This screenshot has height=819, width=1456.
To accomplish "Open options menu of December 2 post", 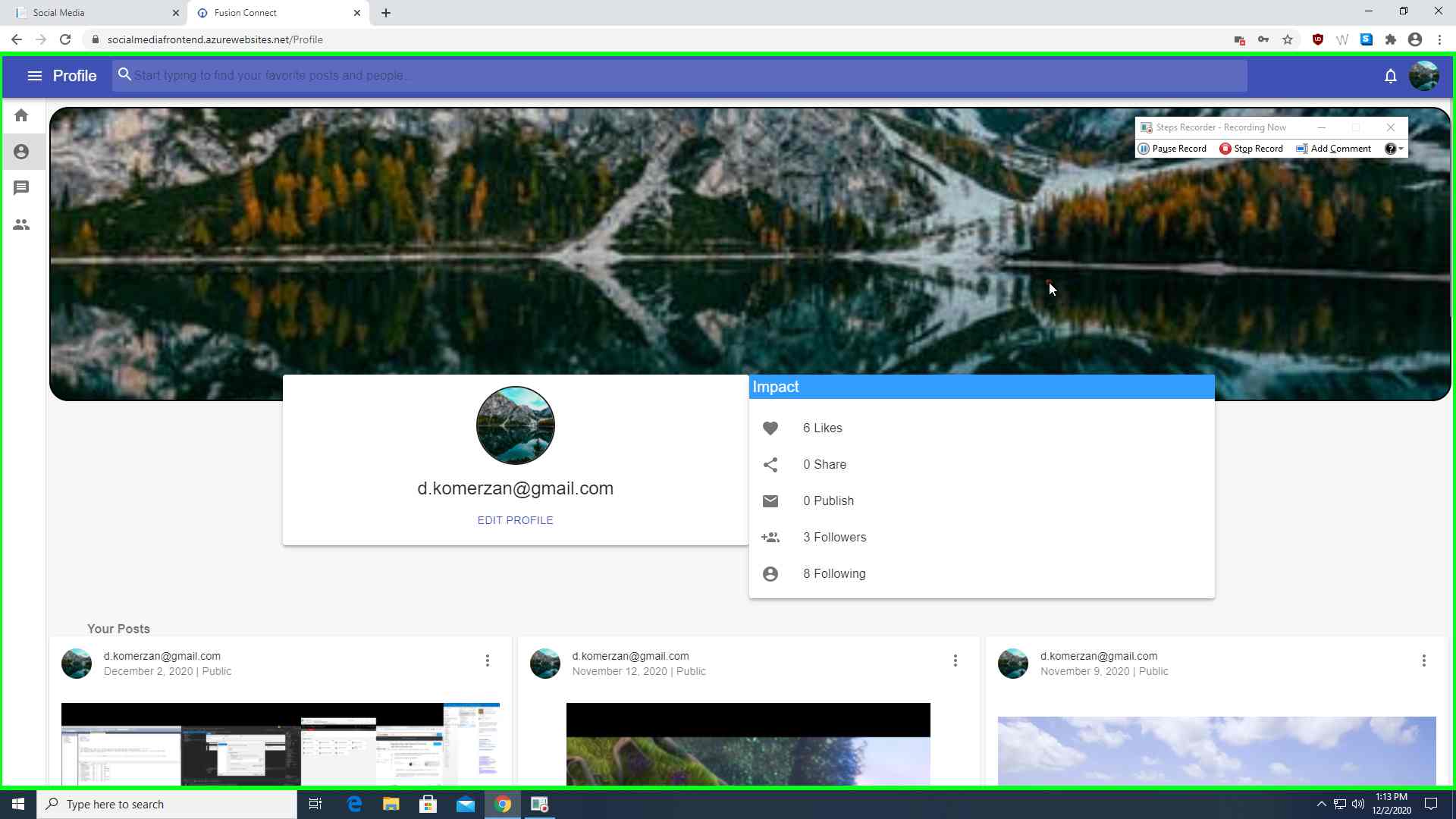I will click(488, 661).
